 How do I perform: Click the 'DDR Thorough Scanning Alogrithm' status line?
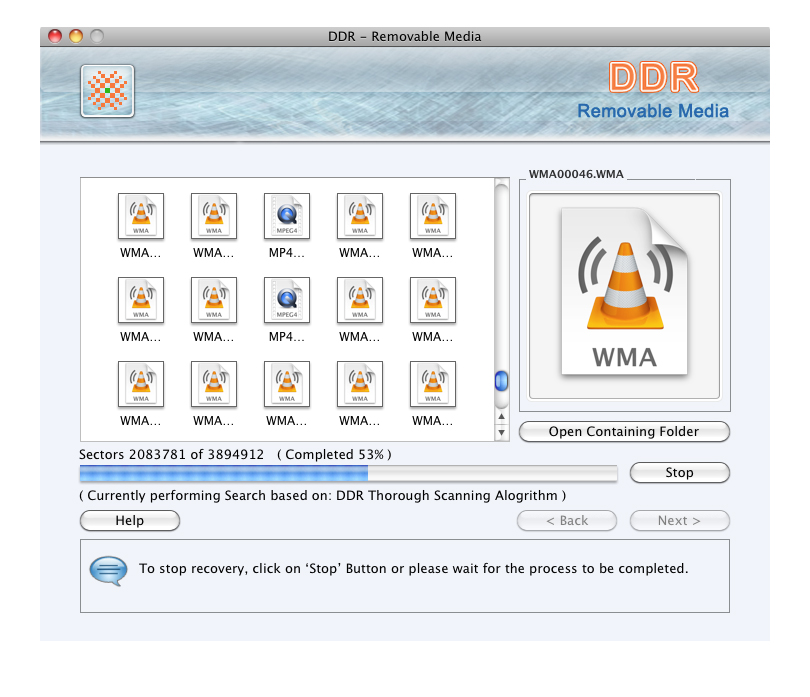(322, 495)
